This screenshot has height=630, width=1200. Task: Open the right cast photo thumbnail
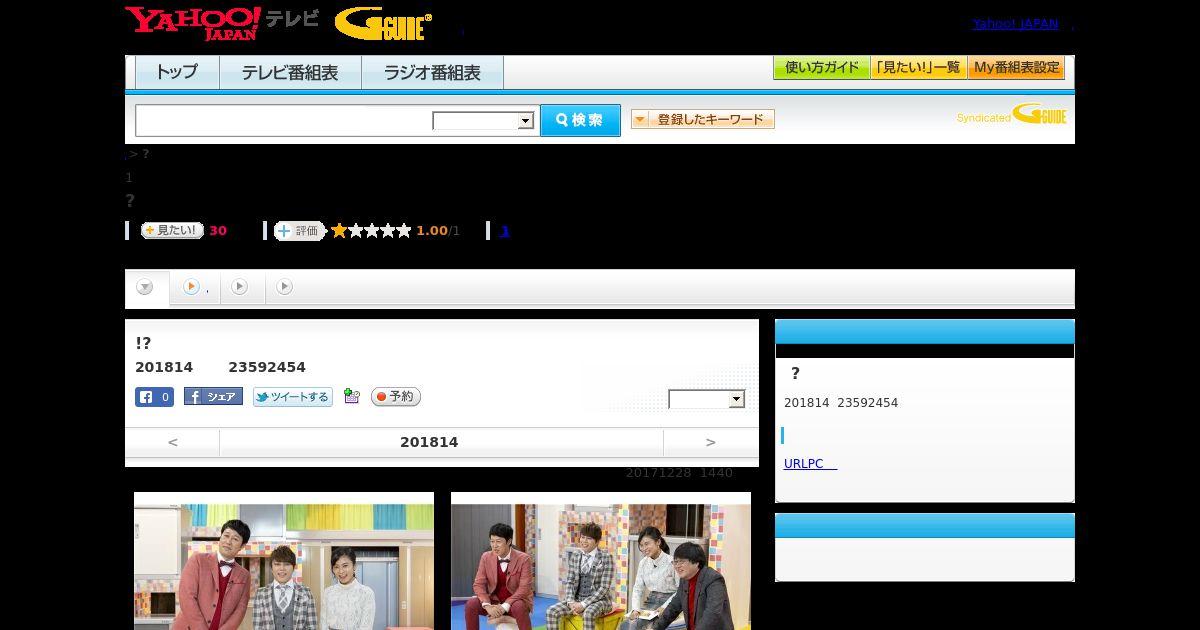tap(601, 561)
